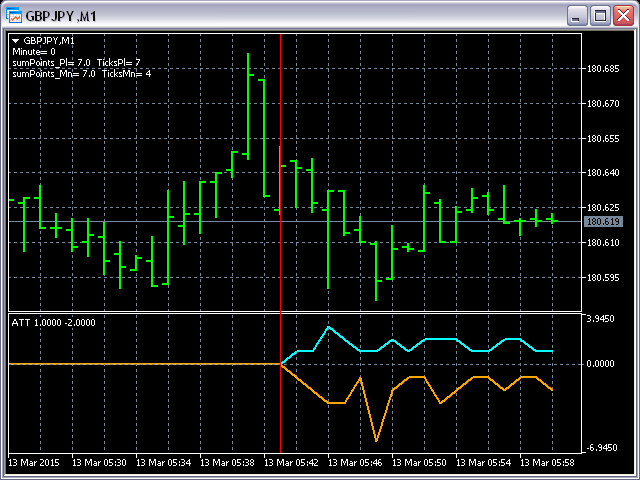Close the GBPJPY chart window
This screenshot has height=480, width=640.
click(x=623, y=15)
